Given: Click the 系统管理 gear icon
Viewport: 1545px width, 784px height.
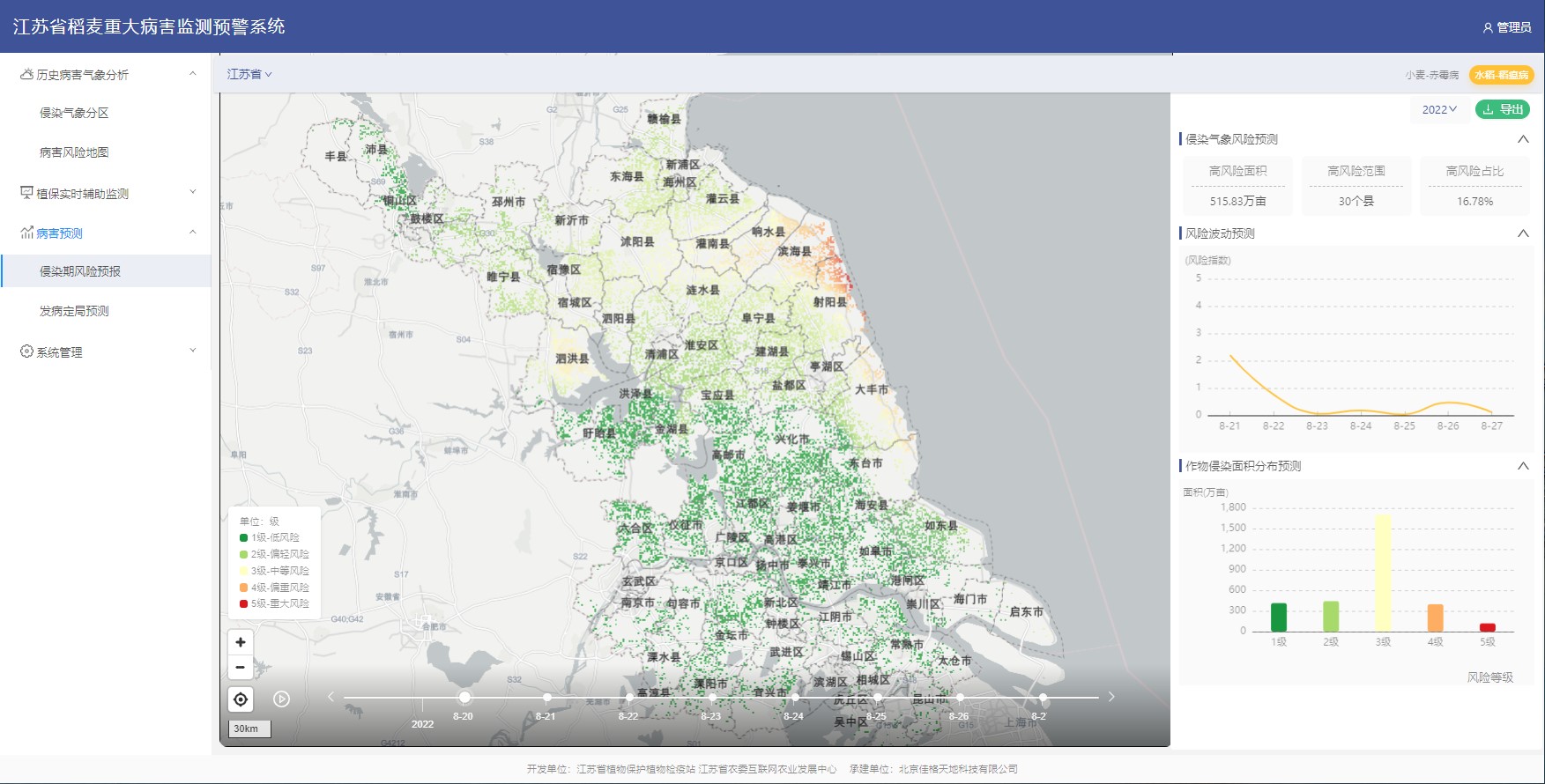Looking at the screenshot, I should tap(26, 351).
